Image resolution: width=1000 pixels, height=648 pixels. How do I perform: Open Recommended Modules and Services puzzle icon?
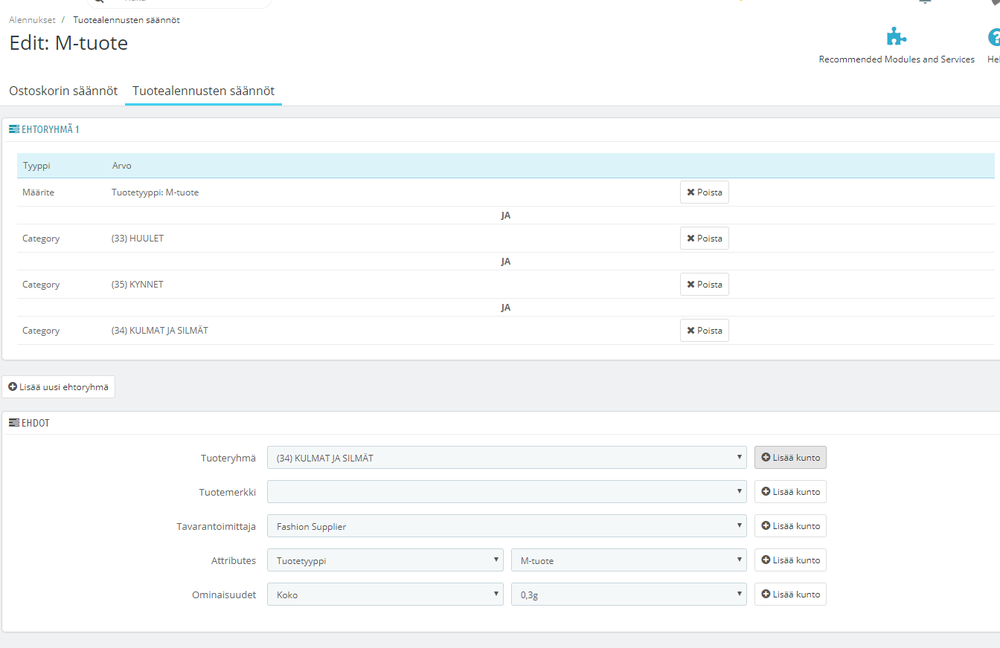point(896,37)
